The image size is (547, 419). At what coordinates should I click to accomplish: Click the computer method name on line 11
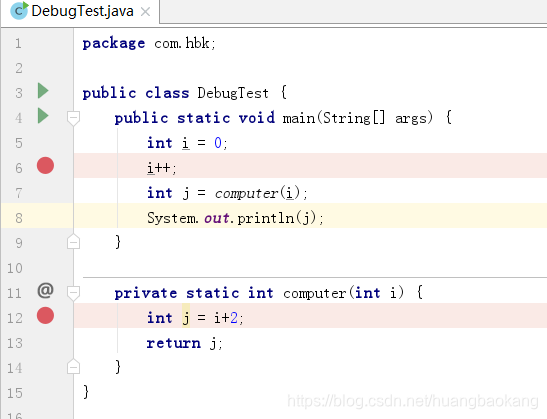click(x=315, y=293)
